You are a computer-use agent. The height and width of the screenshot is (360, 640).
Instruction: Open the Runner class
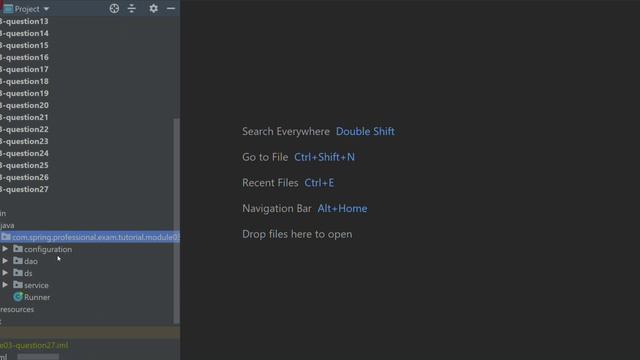point(37,297)
